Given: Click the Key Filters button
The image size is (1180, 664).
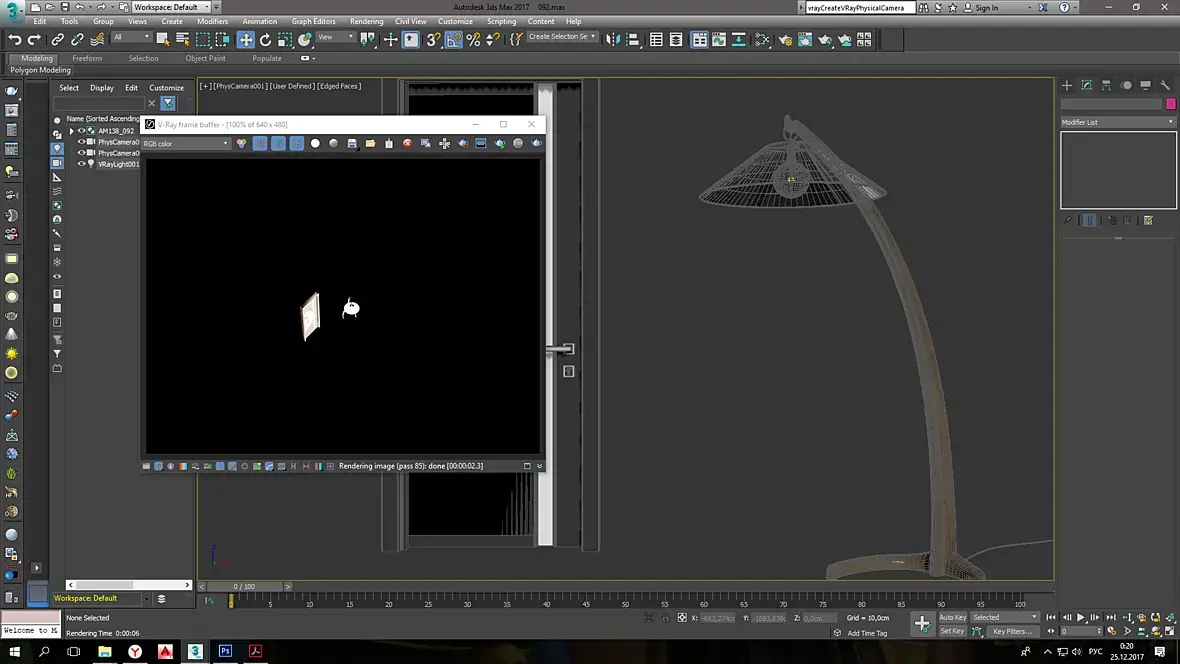Looking at the screenshot, I should point(1012,631).
